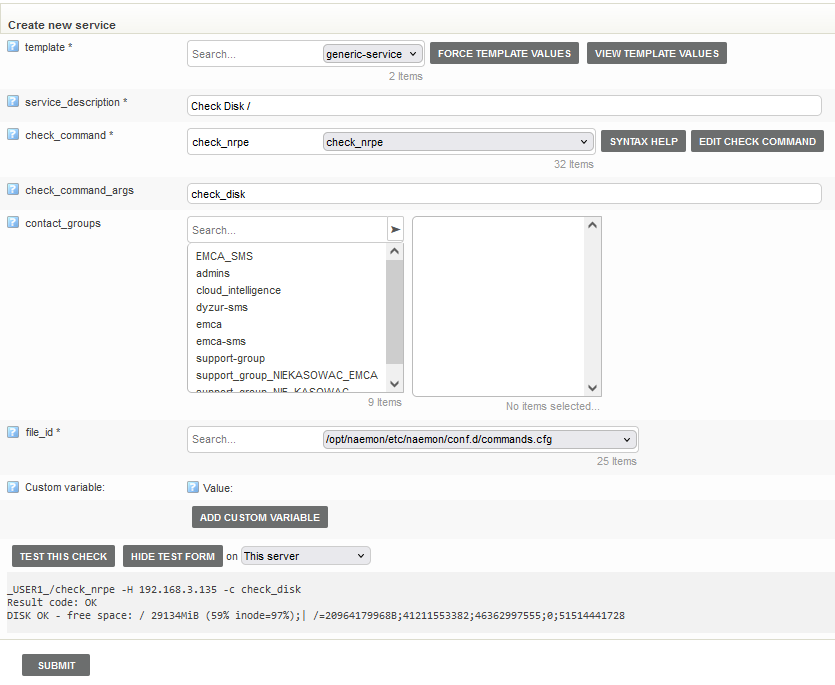835x685 pixels.
Task: Click arrow button to add contact groups
Action: [395, 229]
